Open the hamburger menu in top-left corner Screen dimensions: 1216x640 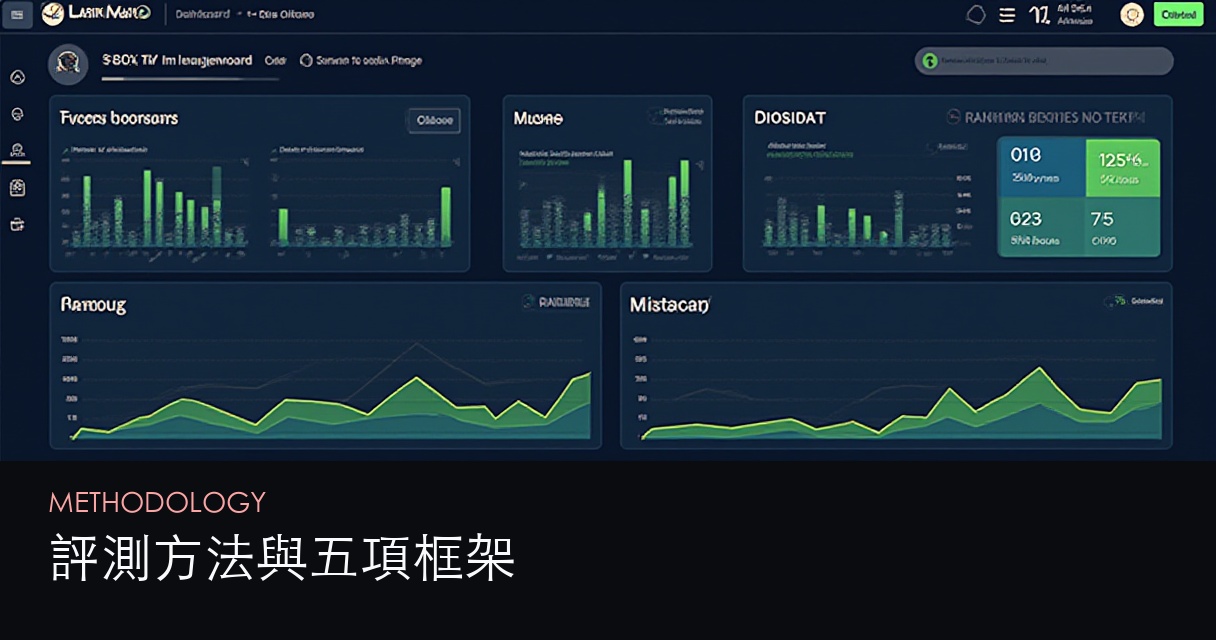(x=17, y=14)
